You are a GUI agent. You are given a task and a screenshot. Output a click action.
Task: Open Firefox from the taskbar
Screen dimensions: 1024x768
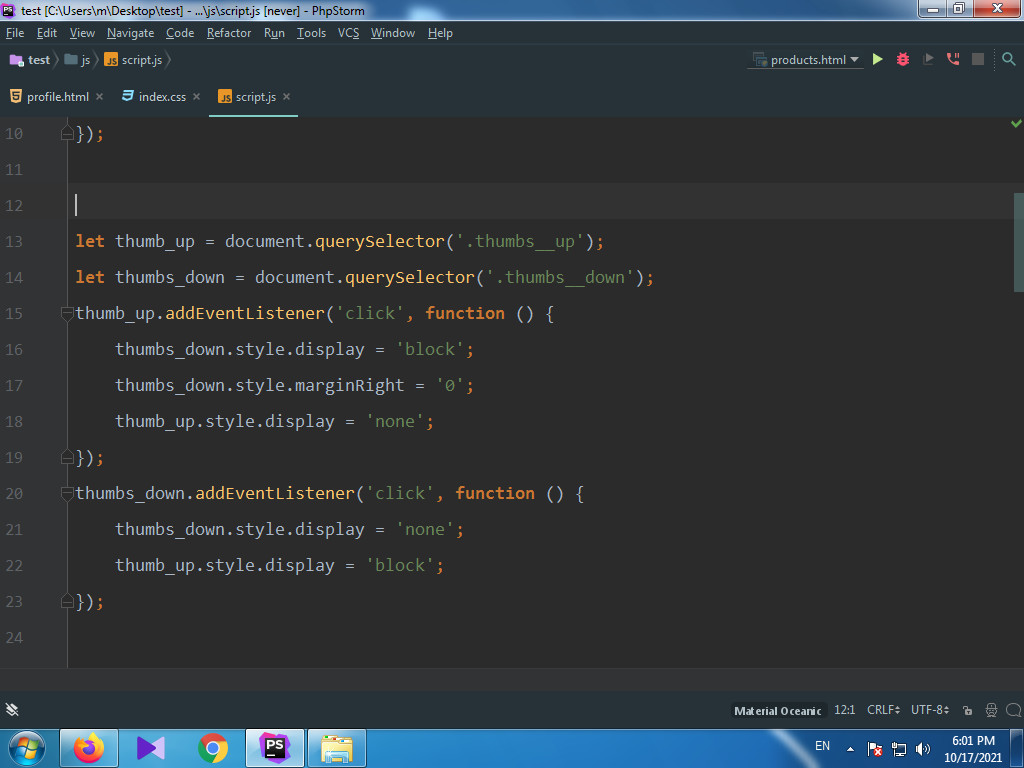click(x=89, y=747)
